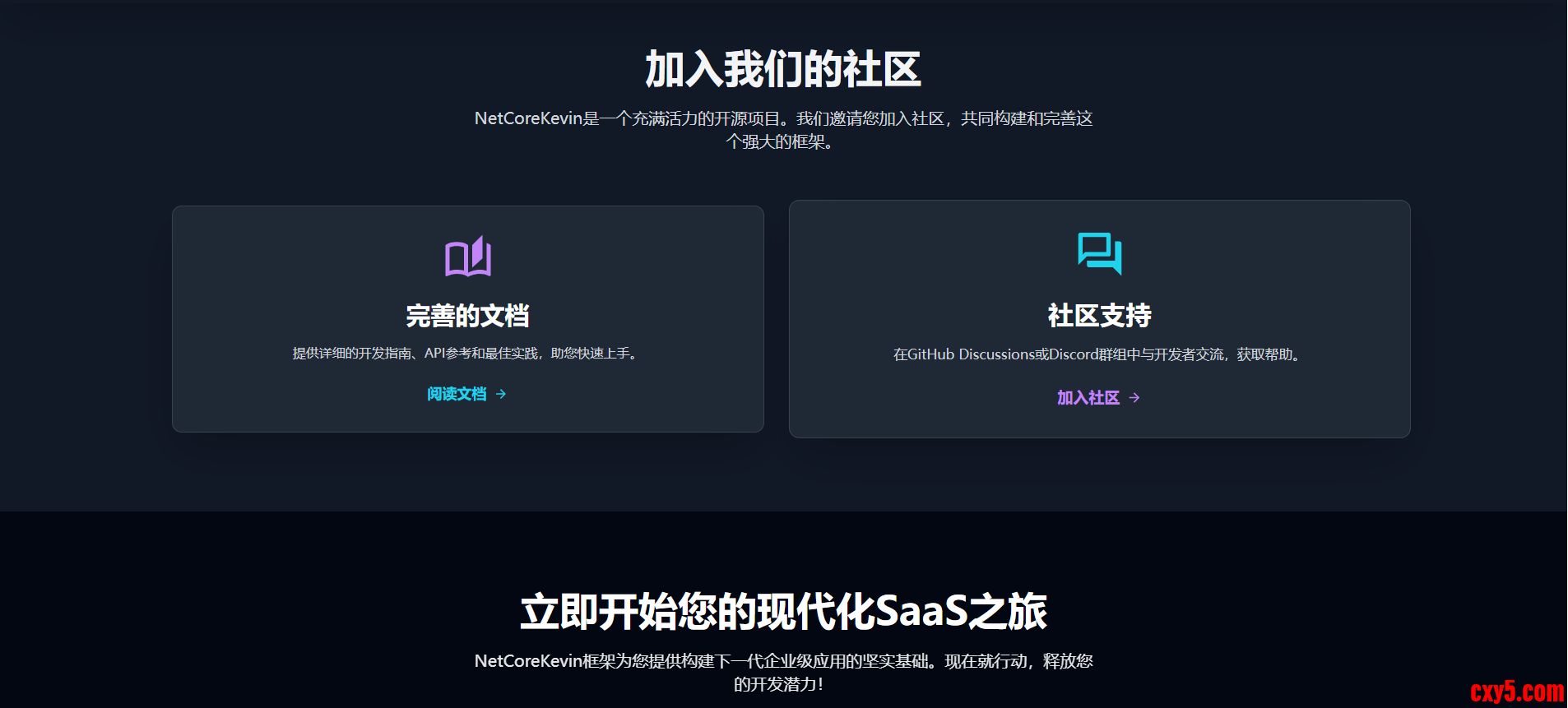Click the 加入我们的社区 section title
The height and width of the screenshot is (708, 1568).
point(783,69)
